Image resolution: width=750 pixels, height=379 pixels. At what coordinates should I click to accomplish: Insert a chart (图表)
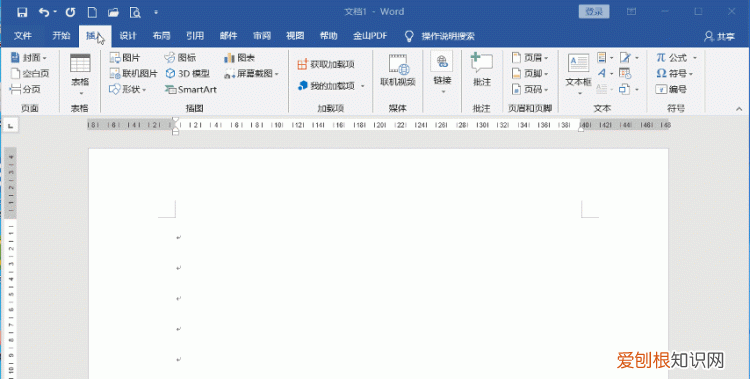click(x=239, y=58)
